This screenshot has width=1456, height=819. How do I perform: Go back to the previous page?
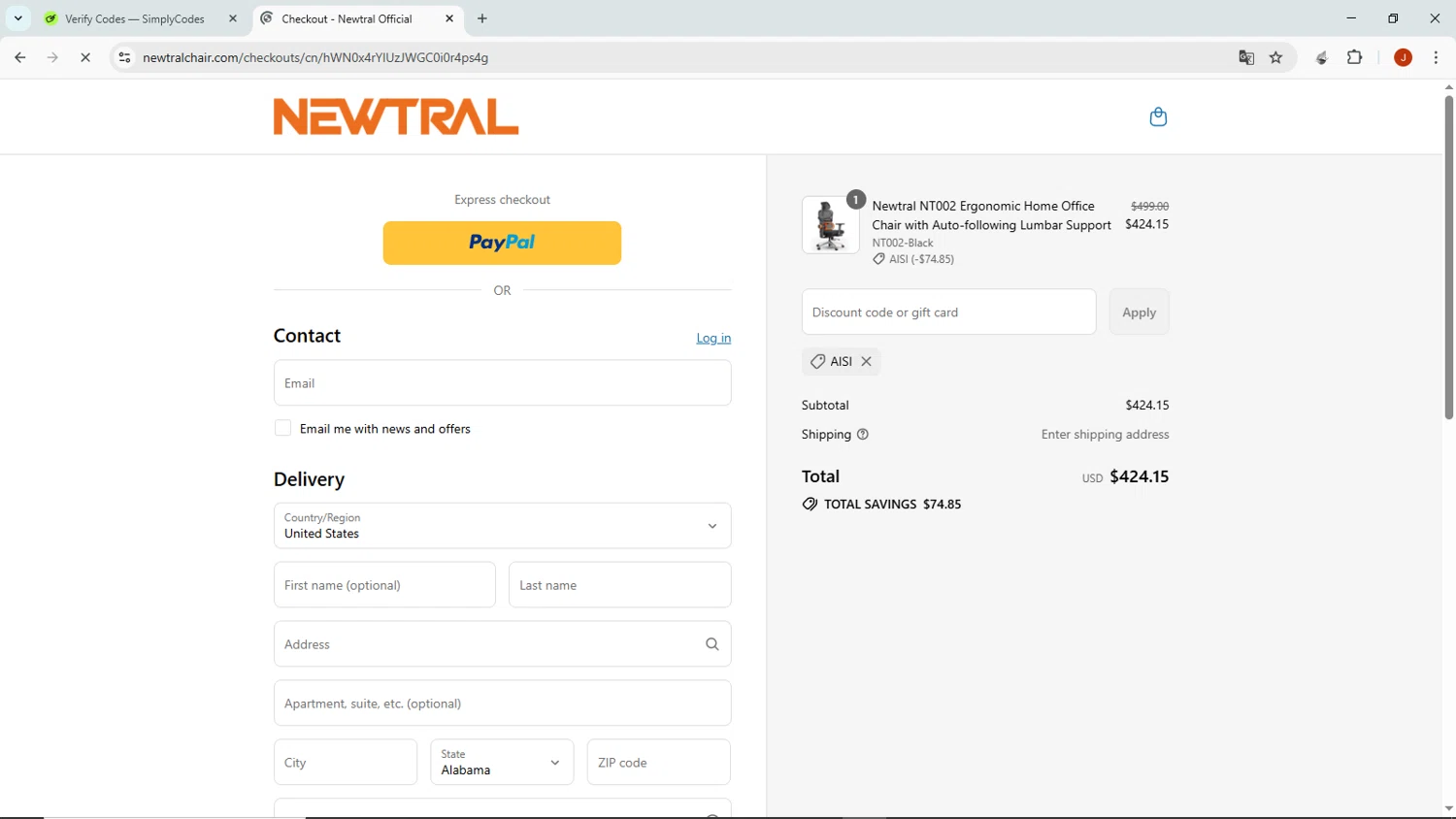[x=20, y=57]
